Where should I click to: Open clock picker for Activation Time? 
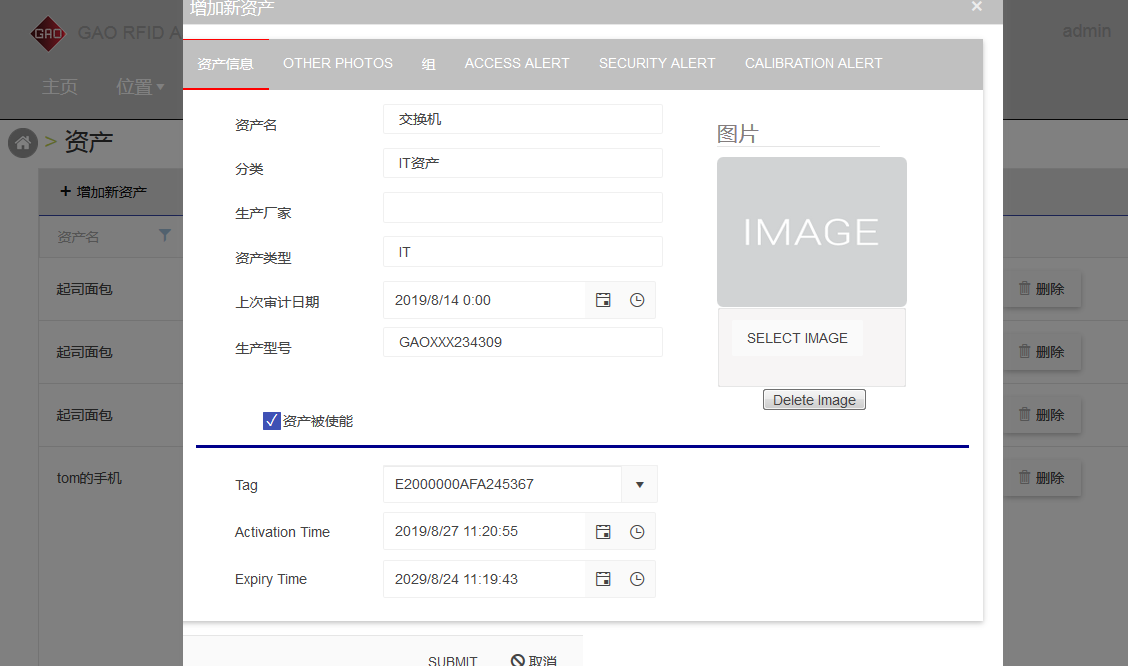pyautogui.click(x=637, y=532)
